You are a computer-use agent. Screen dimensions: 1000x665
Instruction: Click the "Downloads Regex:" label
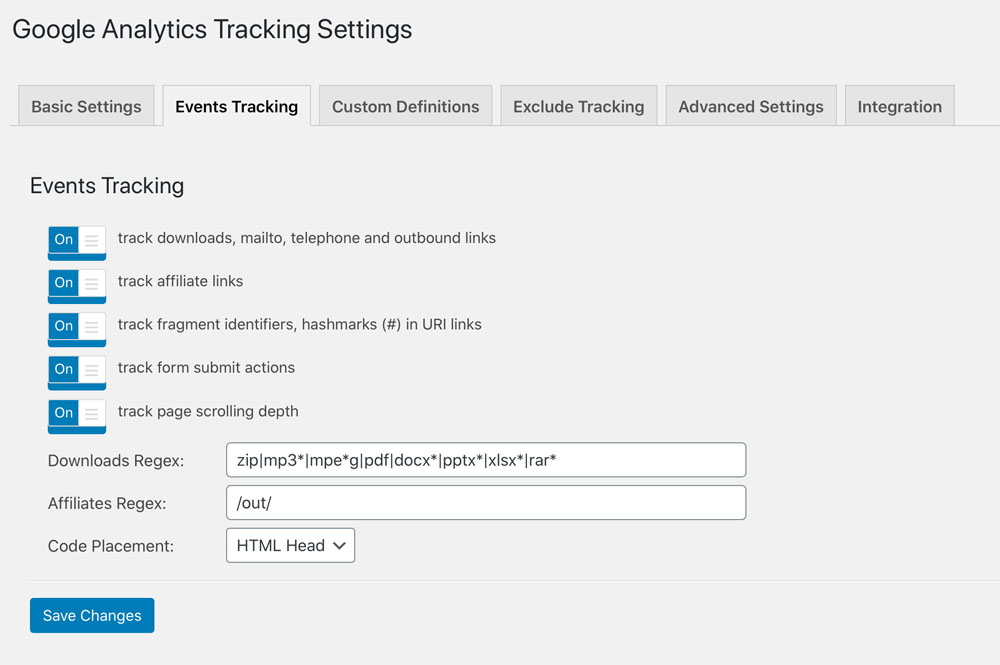coord(115,460)
